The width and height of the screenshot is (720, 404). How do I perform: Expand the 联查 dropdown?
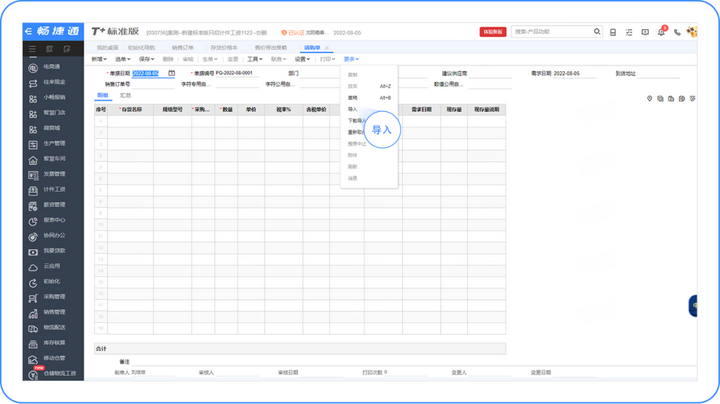point(278,59)
